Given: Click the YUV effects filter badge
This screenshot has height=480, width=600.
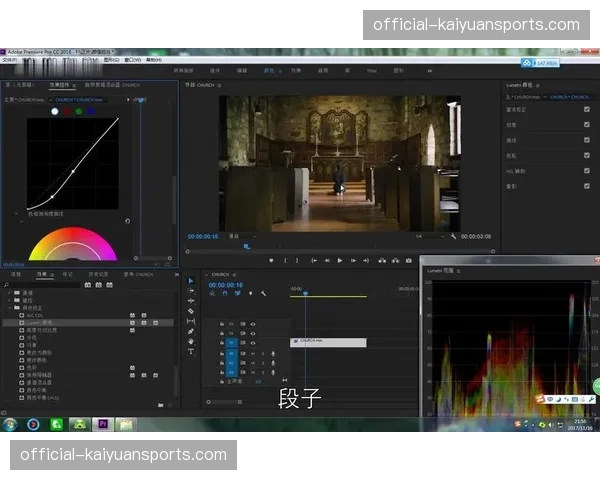Looking at the screenshot, I should (x=109, y=285).
